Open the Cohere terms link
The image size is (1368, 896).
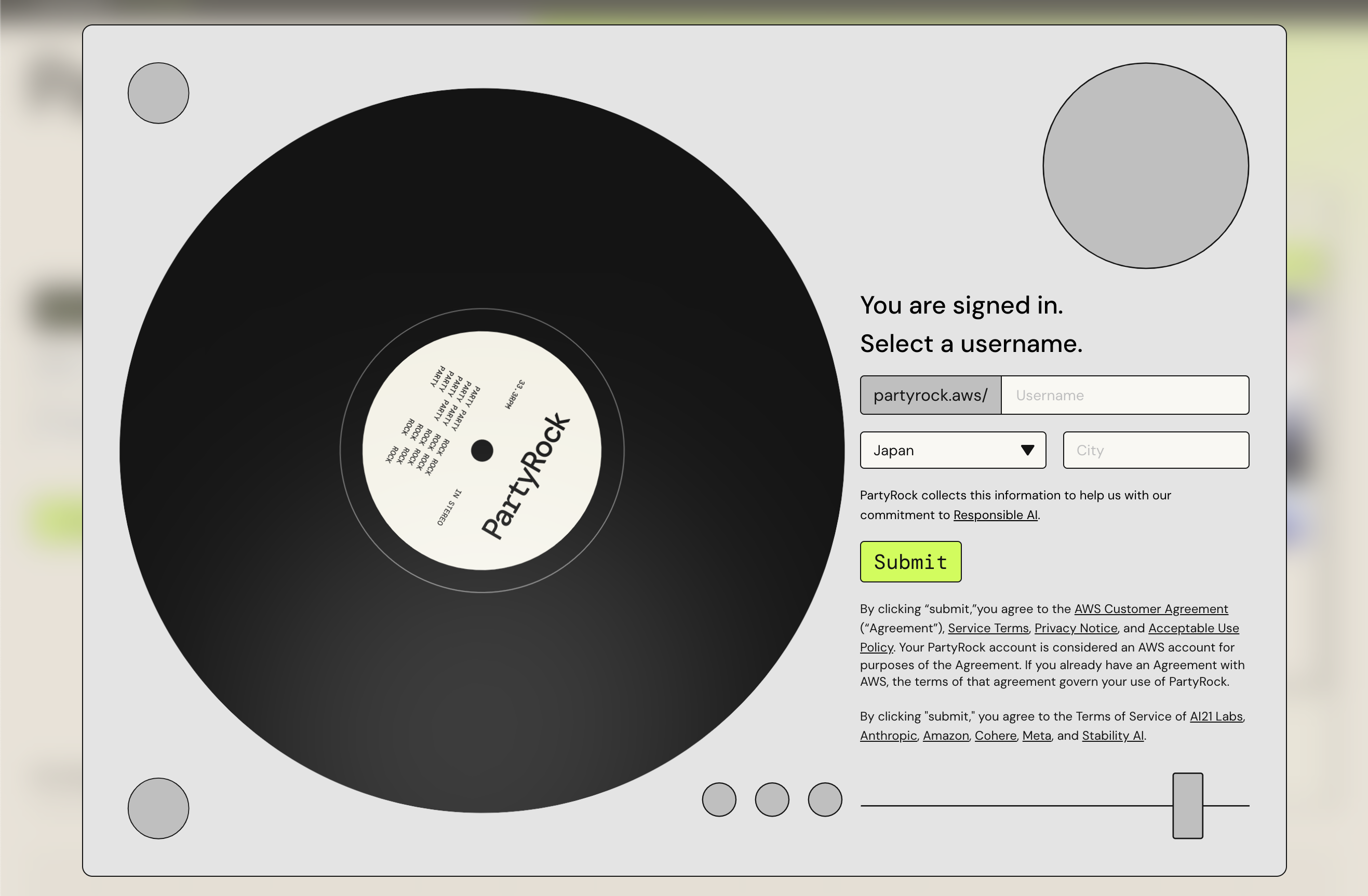click(x=995, y=736)
